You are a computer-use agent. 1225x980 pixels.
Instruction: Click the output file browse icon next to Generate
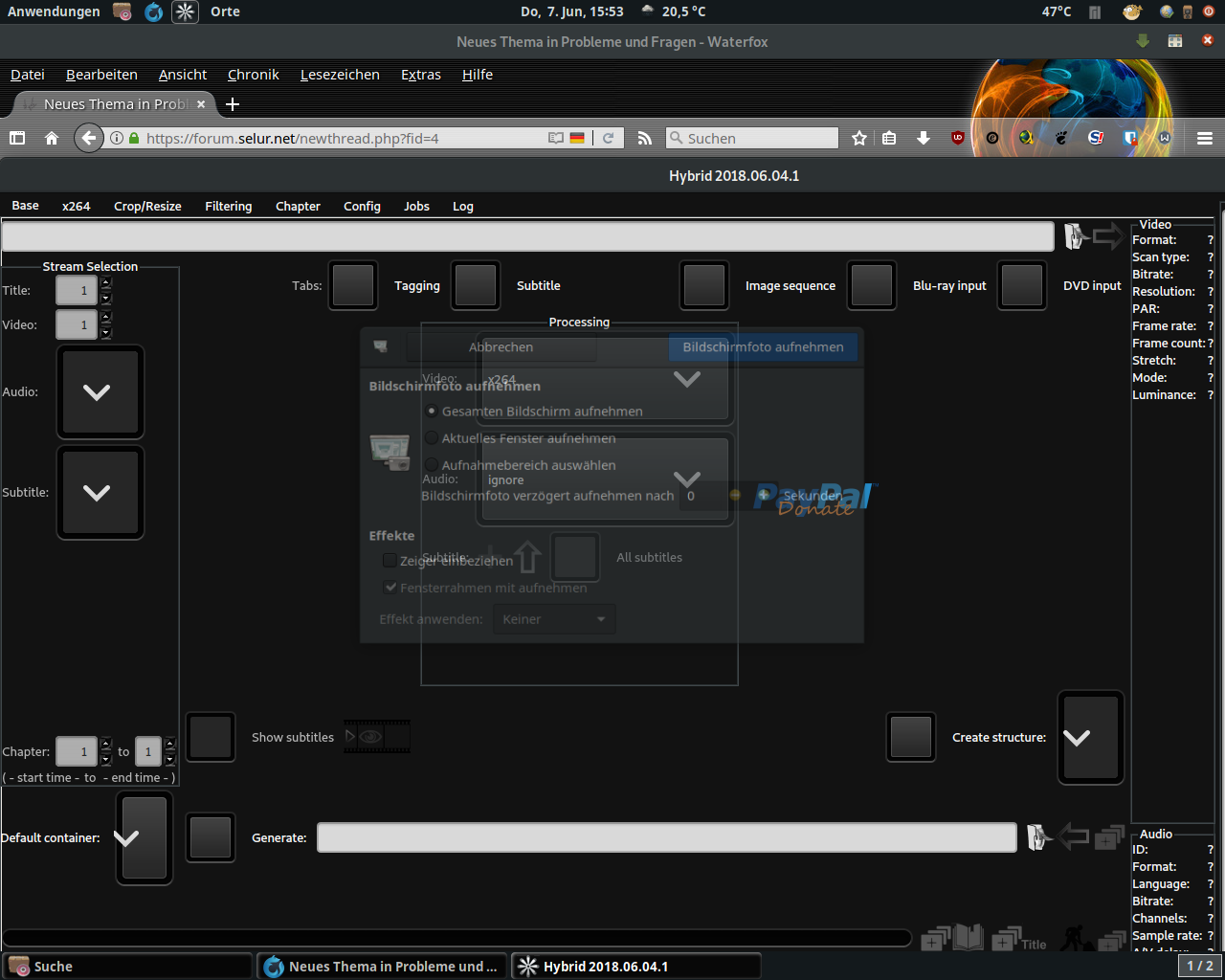1038,837
